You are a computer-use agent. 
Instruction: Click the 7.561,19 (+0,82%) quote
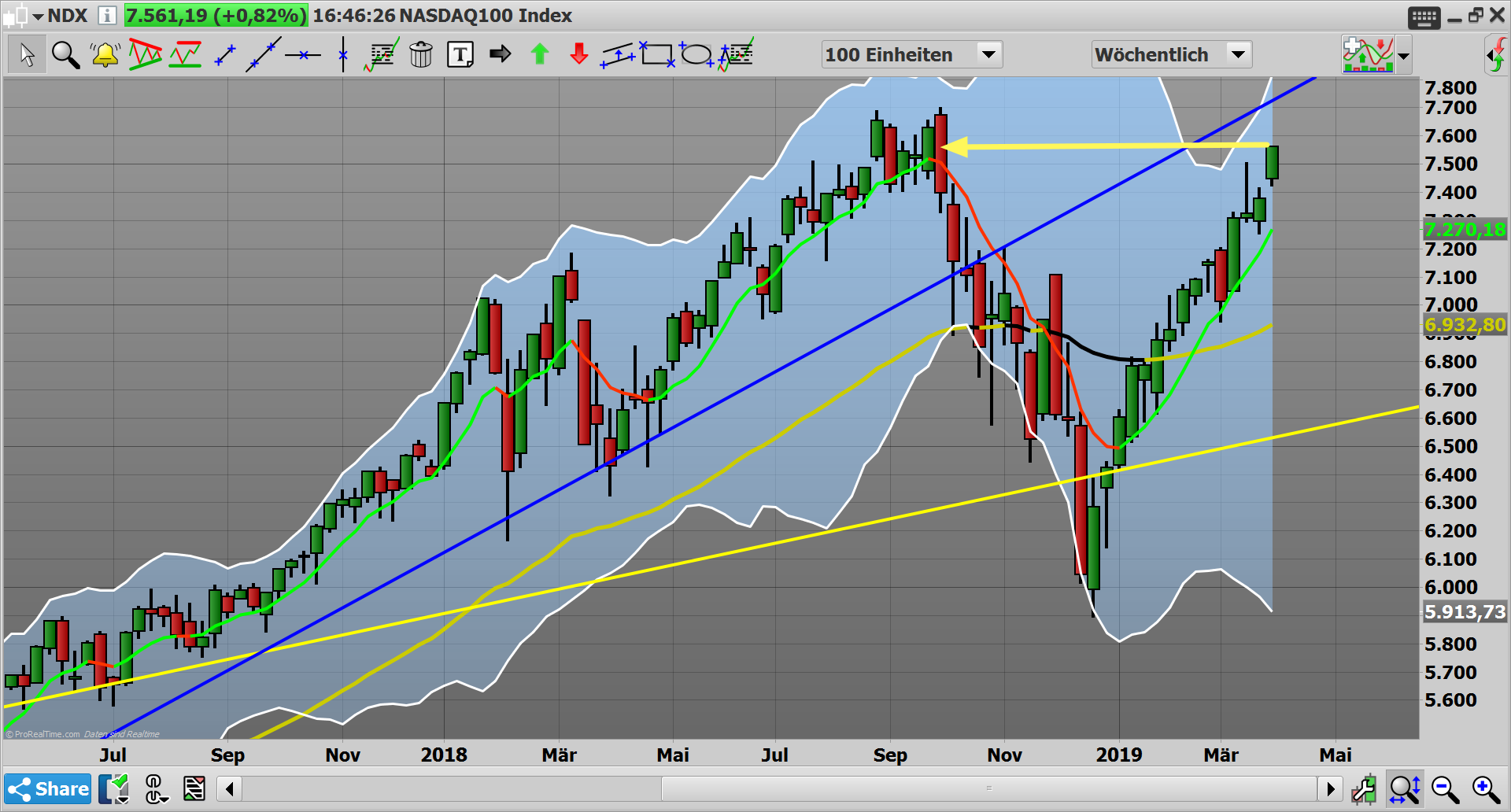point(216,16)
